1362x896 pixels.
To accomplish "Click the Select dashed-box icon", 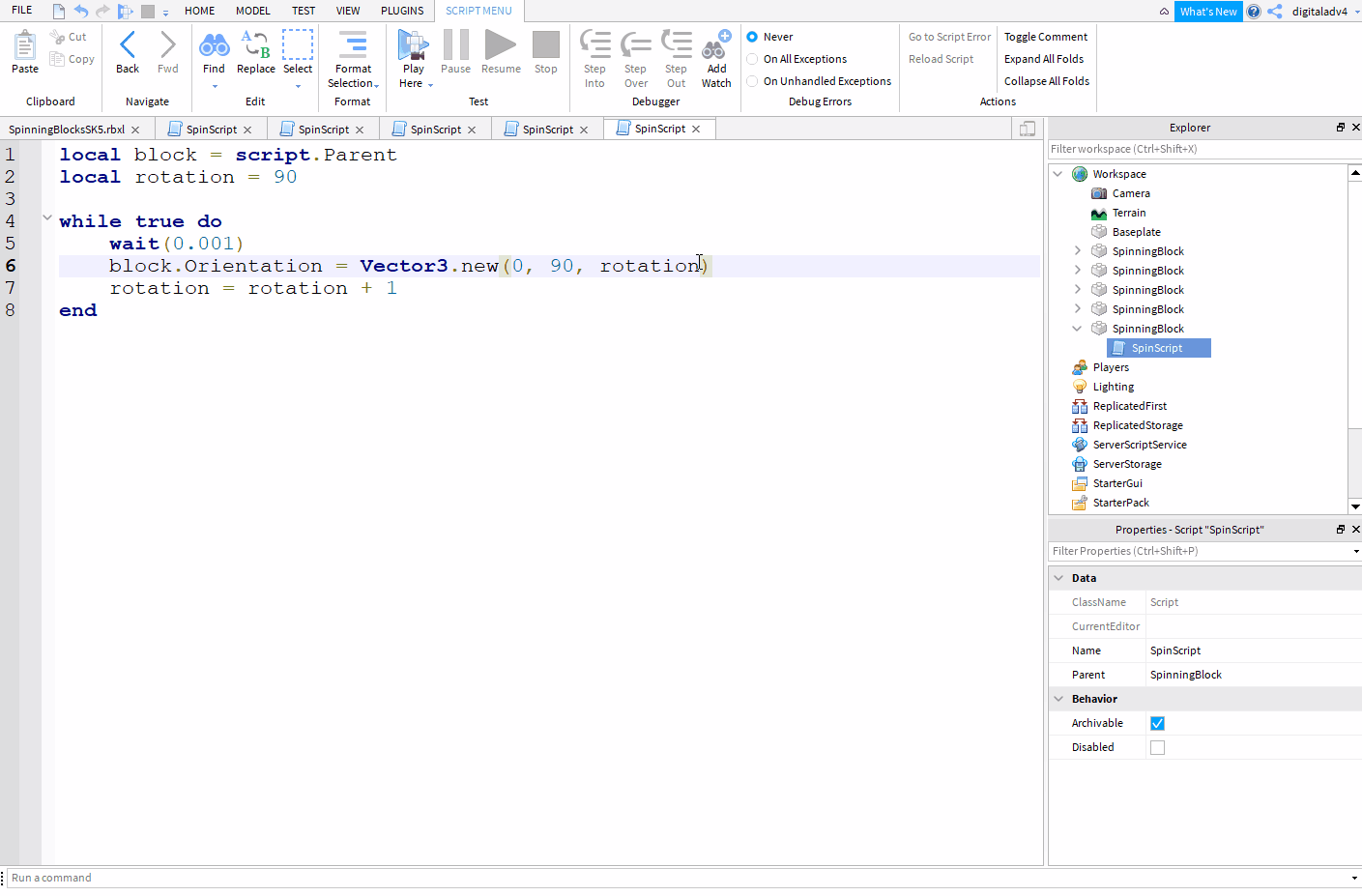I will (298, 44).
